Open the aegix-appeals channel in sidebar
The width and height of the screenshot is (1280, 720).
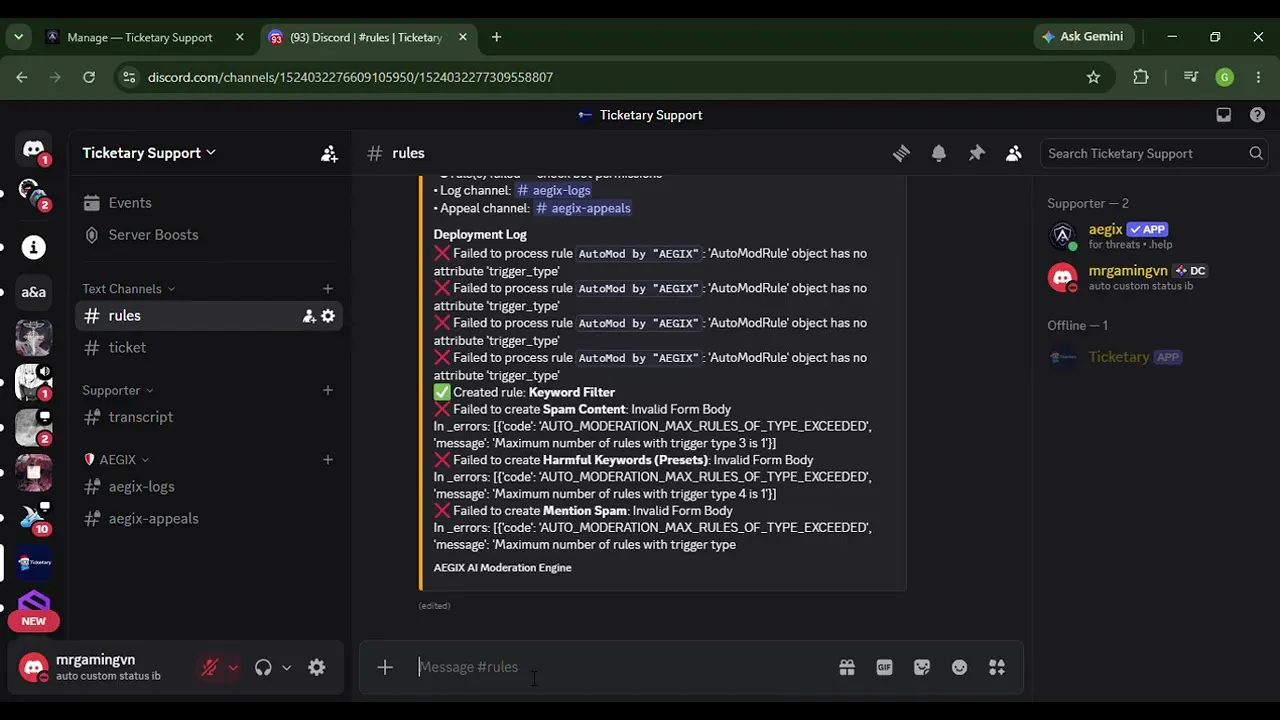click(209, 519)
